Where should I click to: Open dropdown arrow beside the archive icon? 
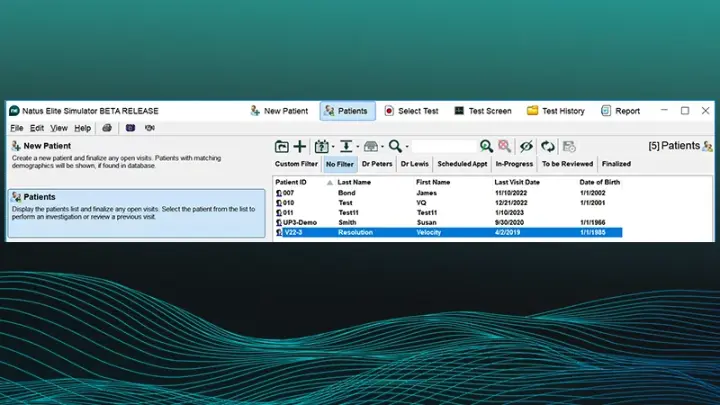pyautogui.click(x=382, y=147)
